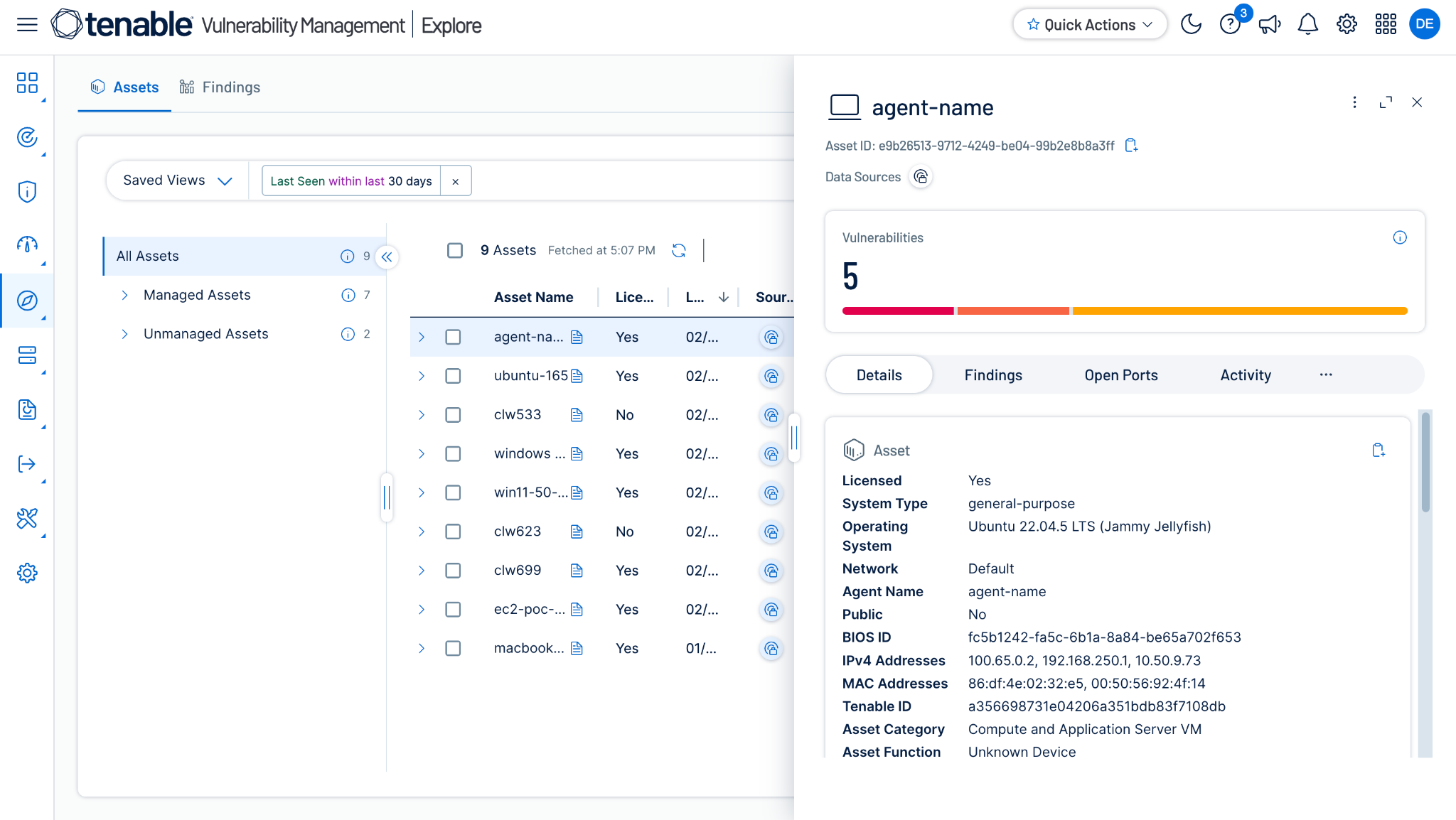The height and width of the screenshot is (820, 1456).
Task: Open the announcements megaphone icon
Action: (1269, 24)
